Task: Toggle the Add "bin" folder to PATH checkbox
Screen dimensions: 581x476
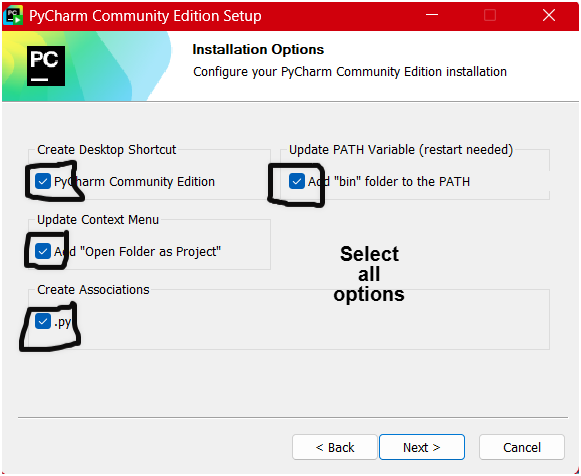Action: 296,182
